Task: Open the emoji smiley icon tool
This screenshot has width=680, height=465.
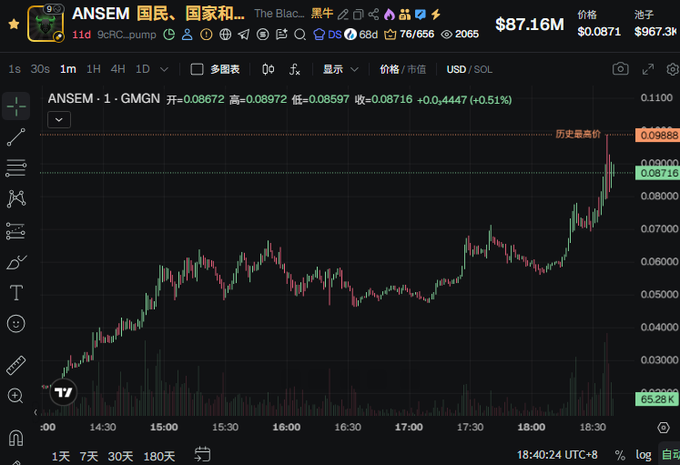Action: [16, 324]
